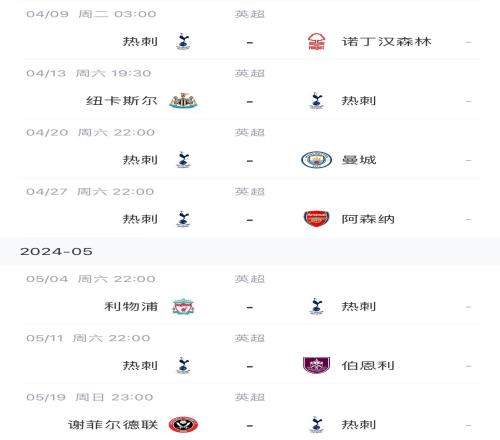The image size is (500, 440).
Task: Click Tottenham crest in 04/09 match
Action: point(183,42)
